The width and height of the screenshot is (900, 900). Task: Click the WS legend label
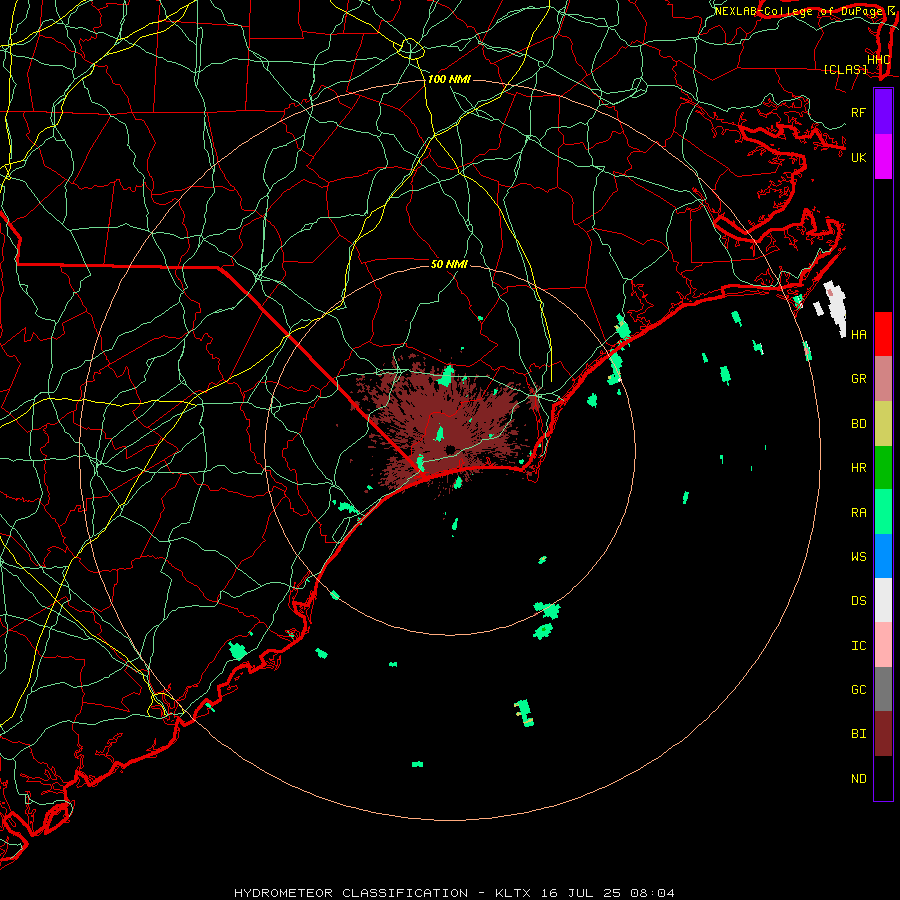tap(858, 556)
